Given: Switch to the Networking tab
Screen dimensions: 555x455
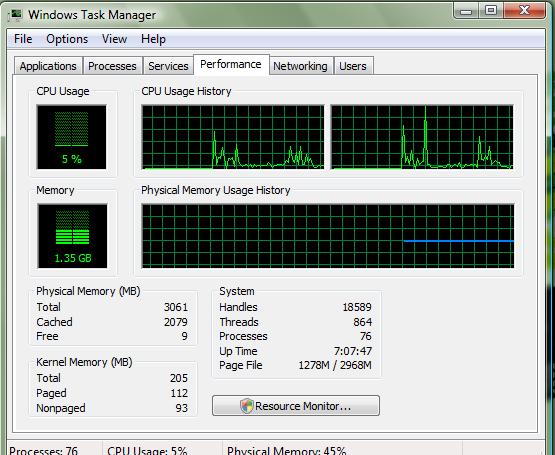Looking at the screenshot, I should click(300, 66).
